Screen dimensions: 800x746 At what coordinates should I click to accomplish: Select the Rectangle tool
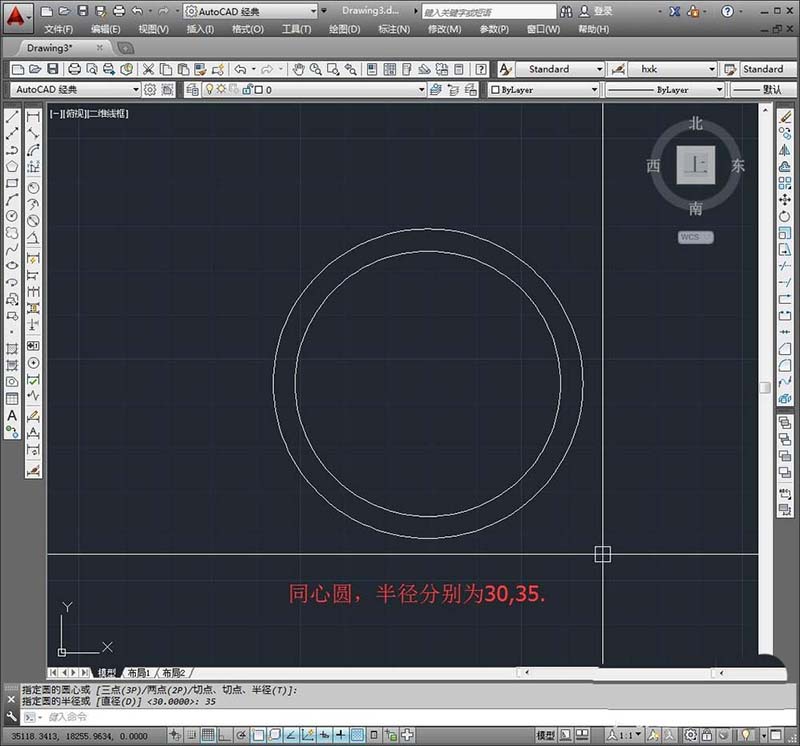coord(10,180)
